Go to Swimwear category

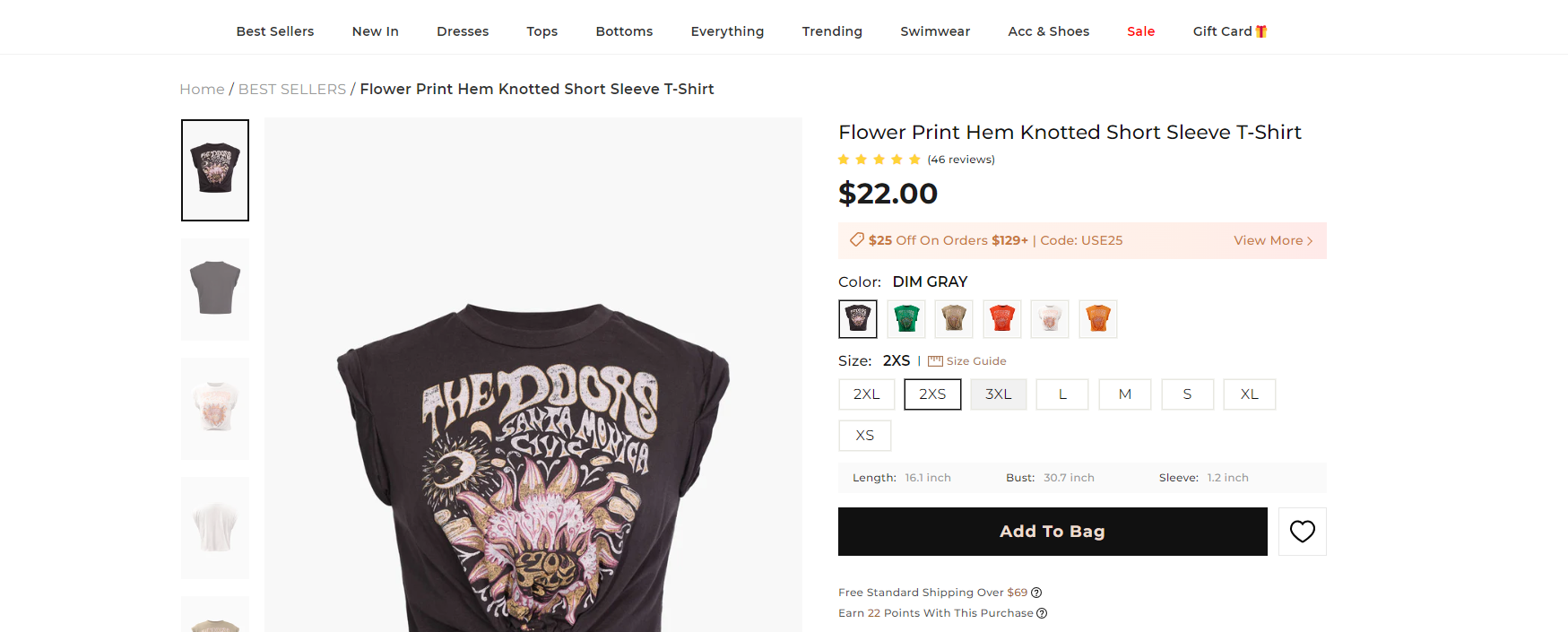point(934,31)
